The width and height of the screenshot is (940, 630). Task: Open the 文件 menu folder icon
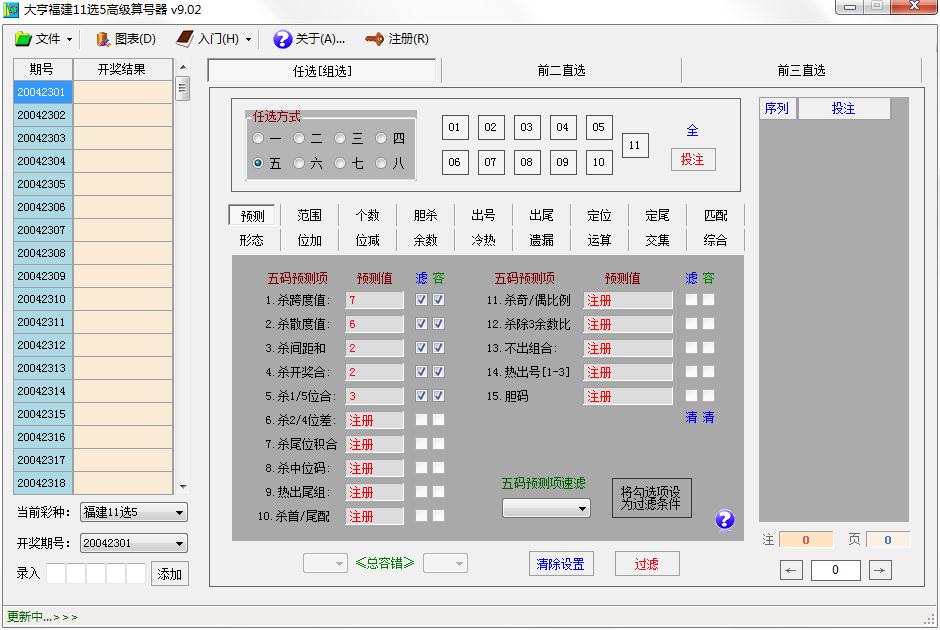(x=23, y=39)
